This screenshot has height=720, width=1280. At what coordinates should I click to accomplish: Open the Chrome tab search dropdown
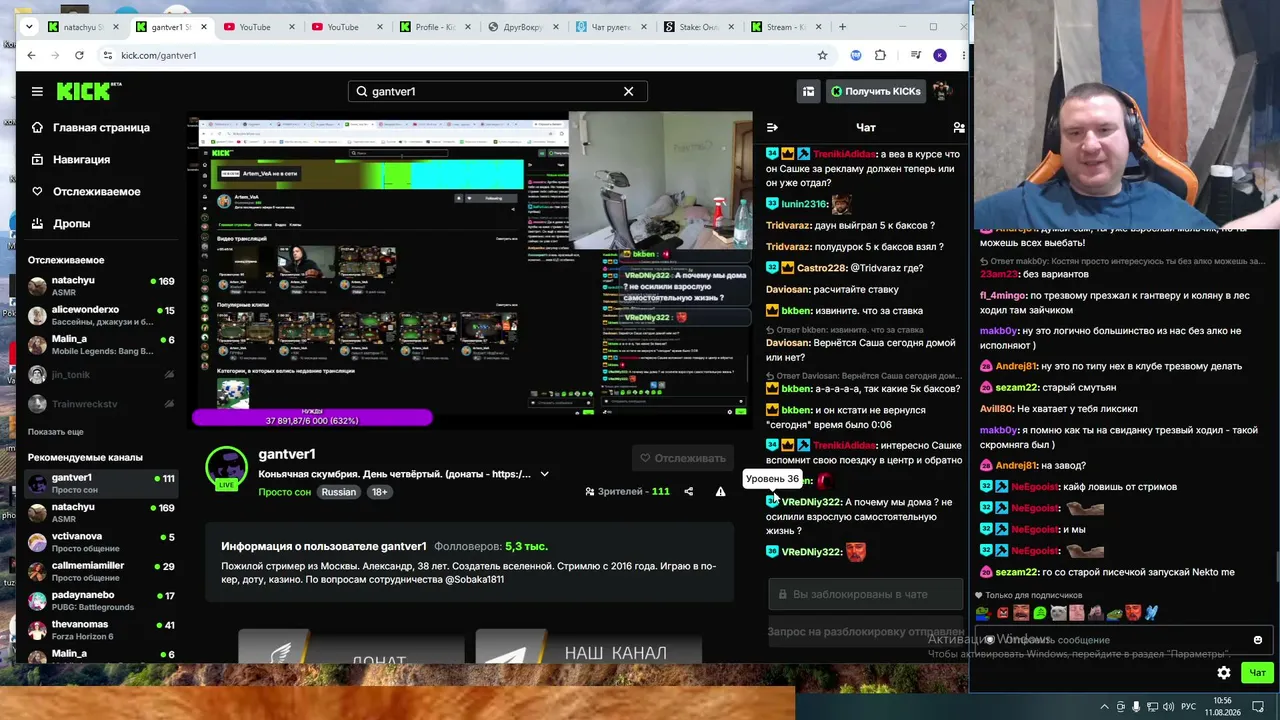point(29,27)
